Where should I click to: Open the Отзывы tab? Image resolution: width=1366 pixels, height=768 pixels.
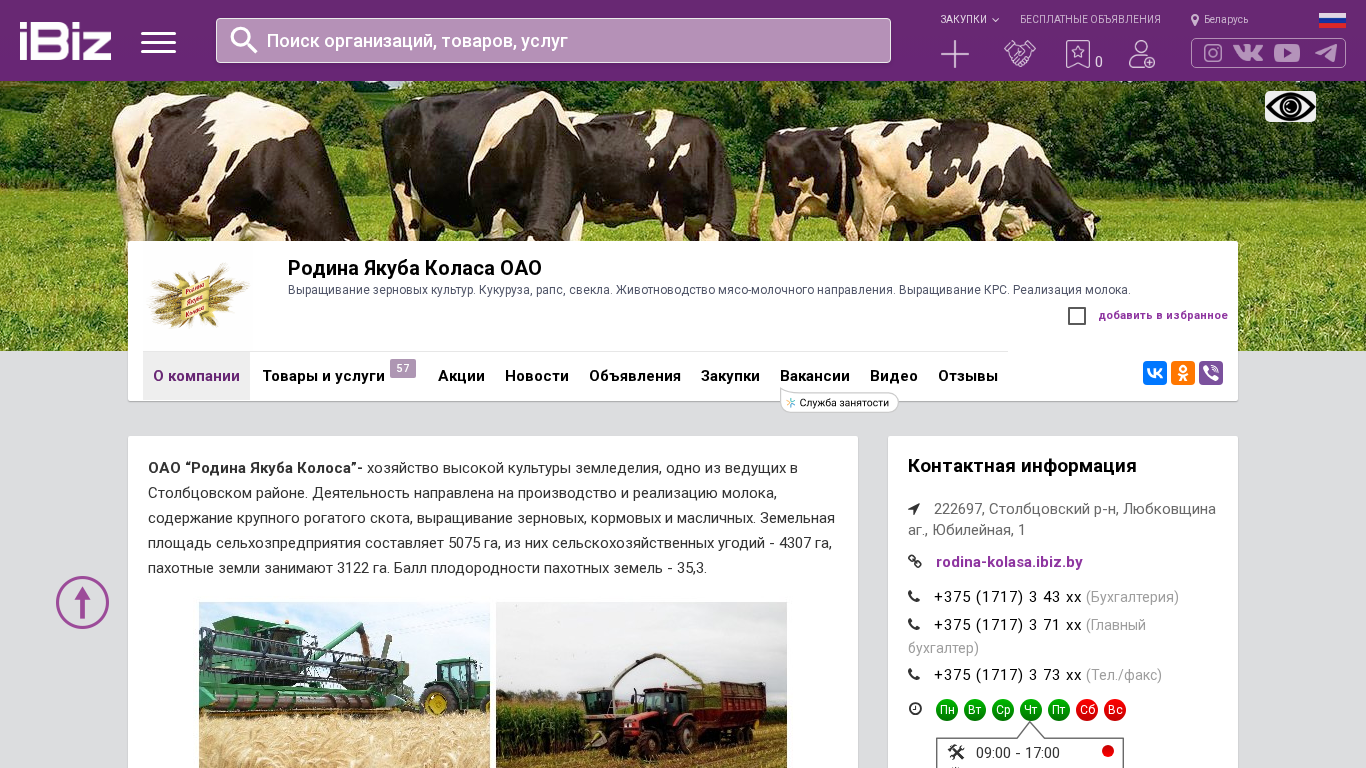pyautogui.click(x=968, y=376)
